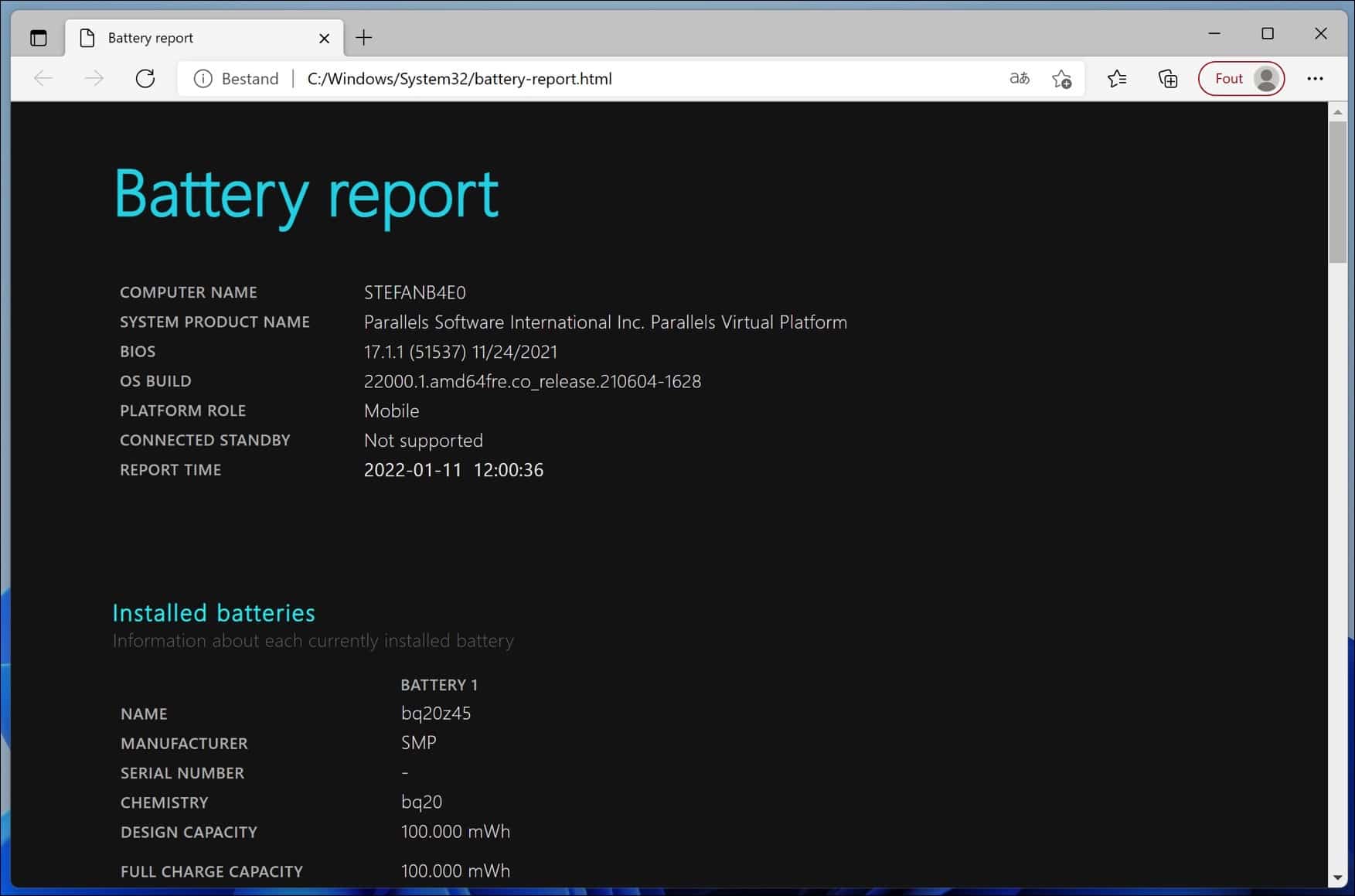Image resolution: width=1355 pixels, height=896 pixels.
Task: Open the tab actions menu
Action: click(x=38, y=36)
